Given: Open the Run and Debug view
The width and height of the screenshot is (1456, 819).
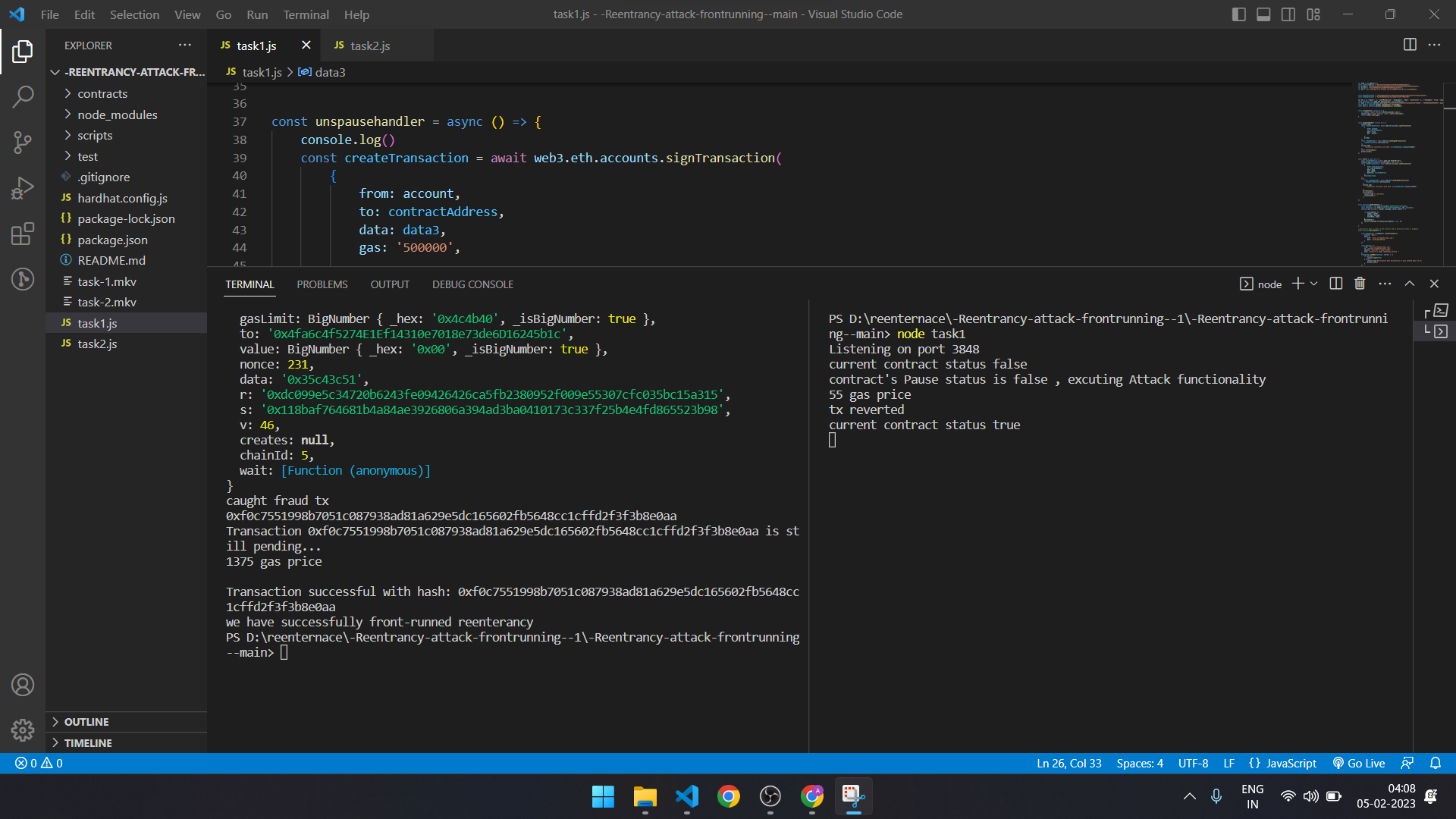Looking at the screenshot, I should [x=23, y=188].
